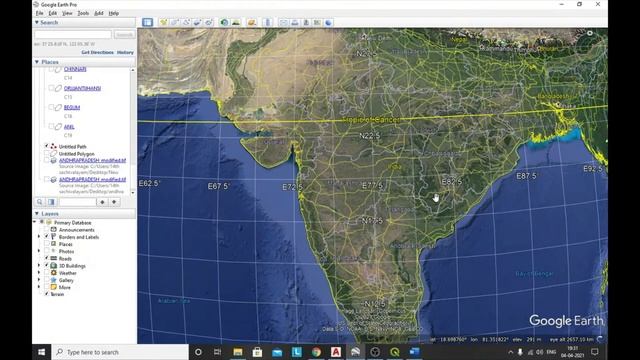Click the Weather layer sun icon
Viewport: 640px width, 360px height.
coord(53,273)
